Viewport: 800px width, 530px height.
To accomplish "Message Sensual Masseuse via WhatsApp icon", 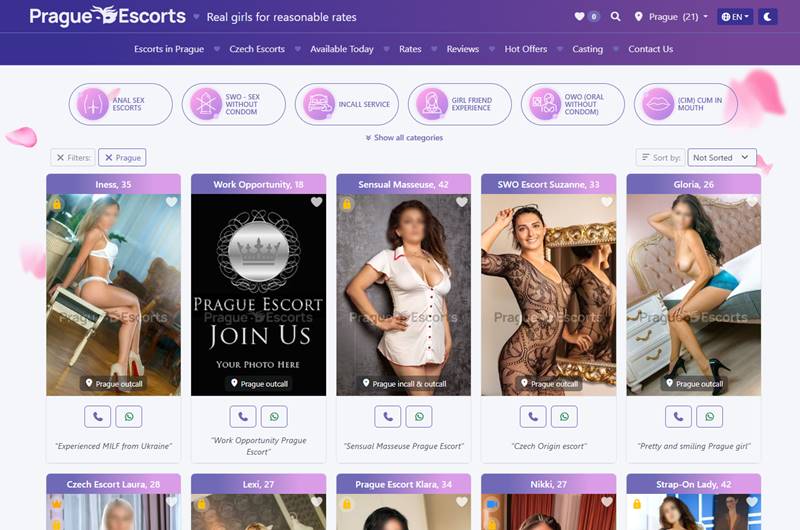I will pyautogui.click(x=419, y=417).
